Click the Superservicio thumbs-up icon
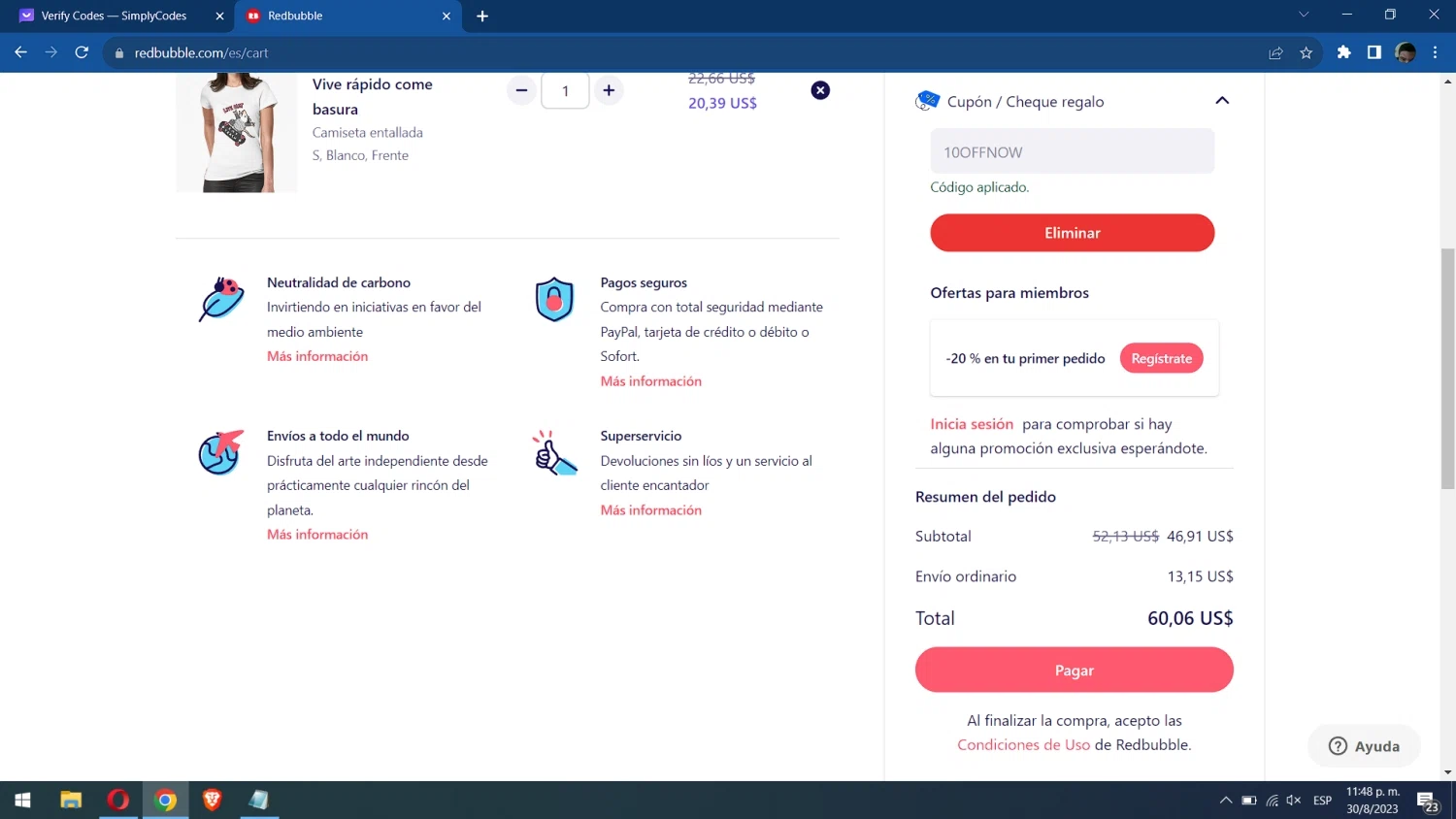 [x=554, y=452]
